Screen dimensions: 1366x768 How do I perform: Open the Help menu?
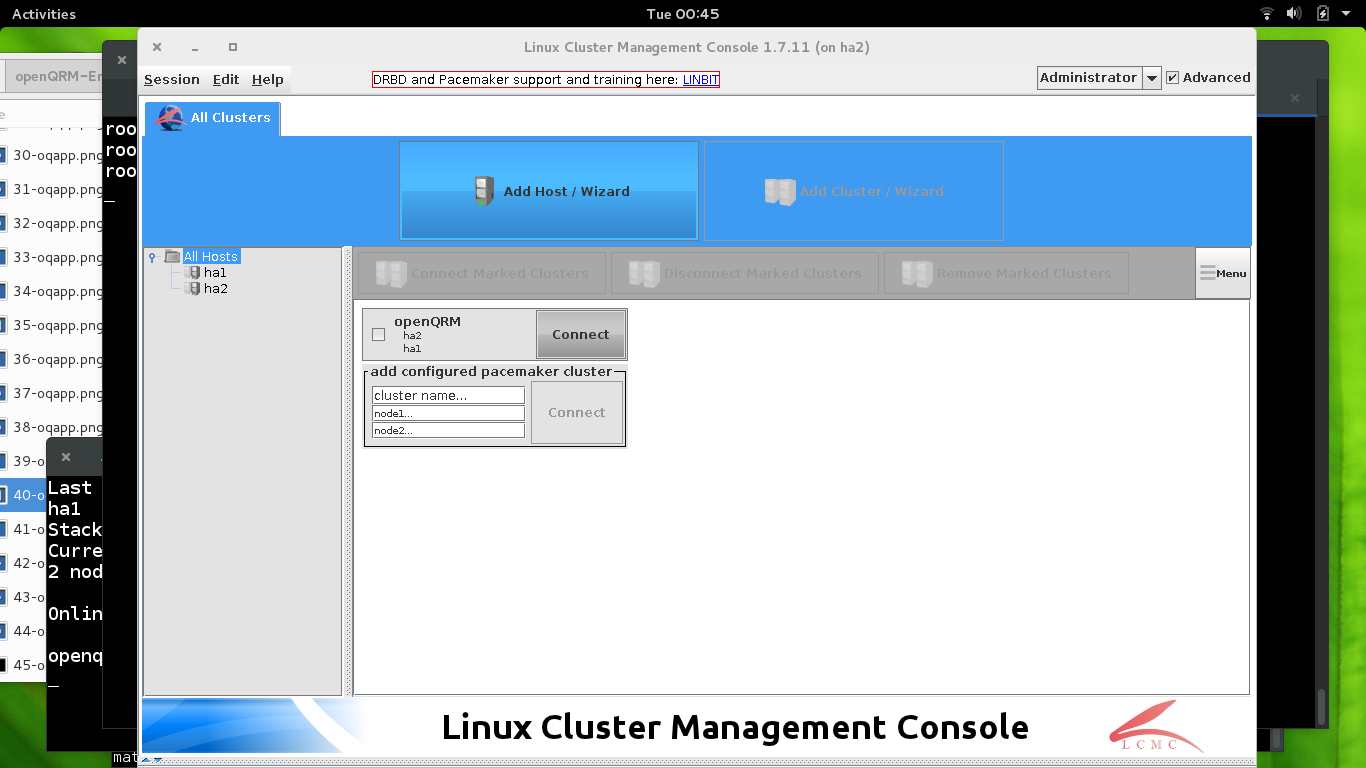pos(268,79)
